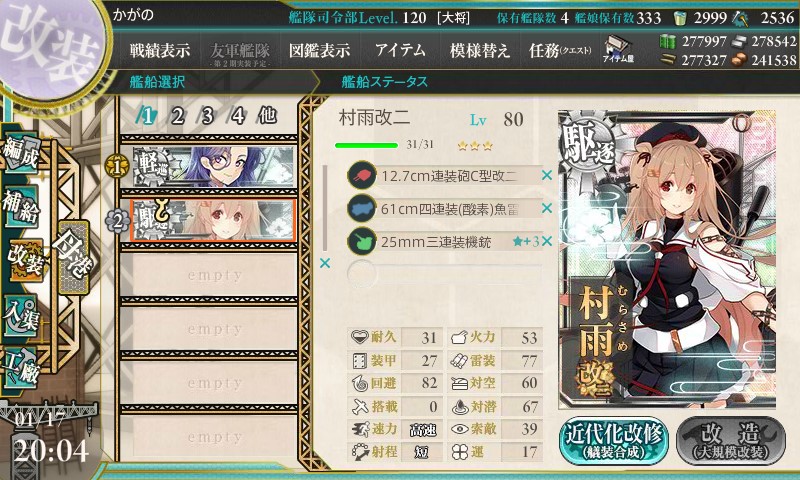Click the 近代化改修 modernization button
Screen dimensions: 800x480
coord(613,441)
